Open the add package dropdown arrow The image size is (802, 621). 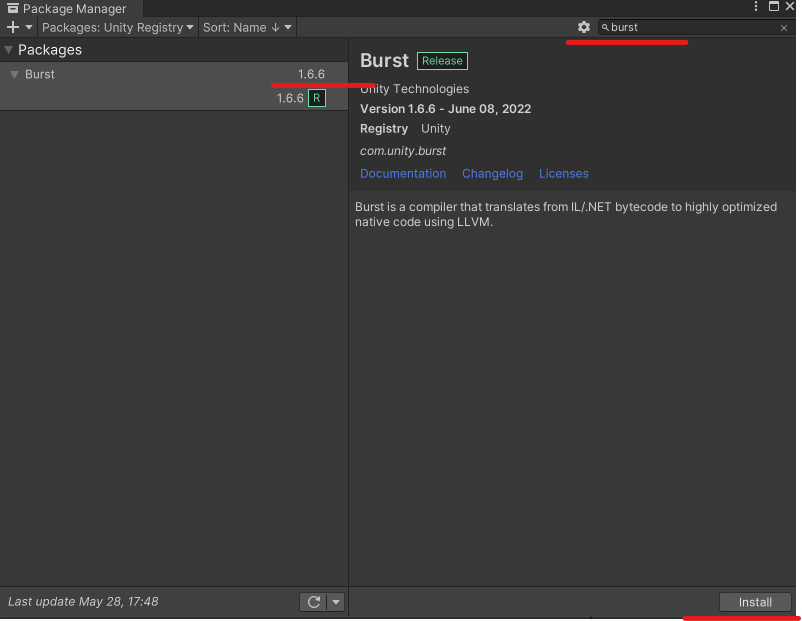point(29,27)
